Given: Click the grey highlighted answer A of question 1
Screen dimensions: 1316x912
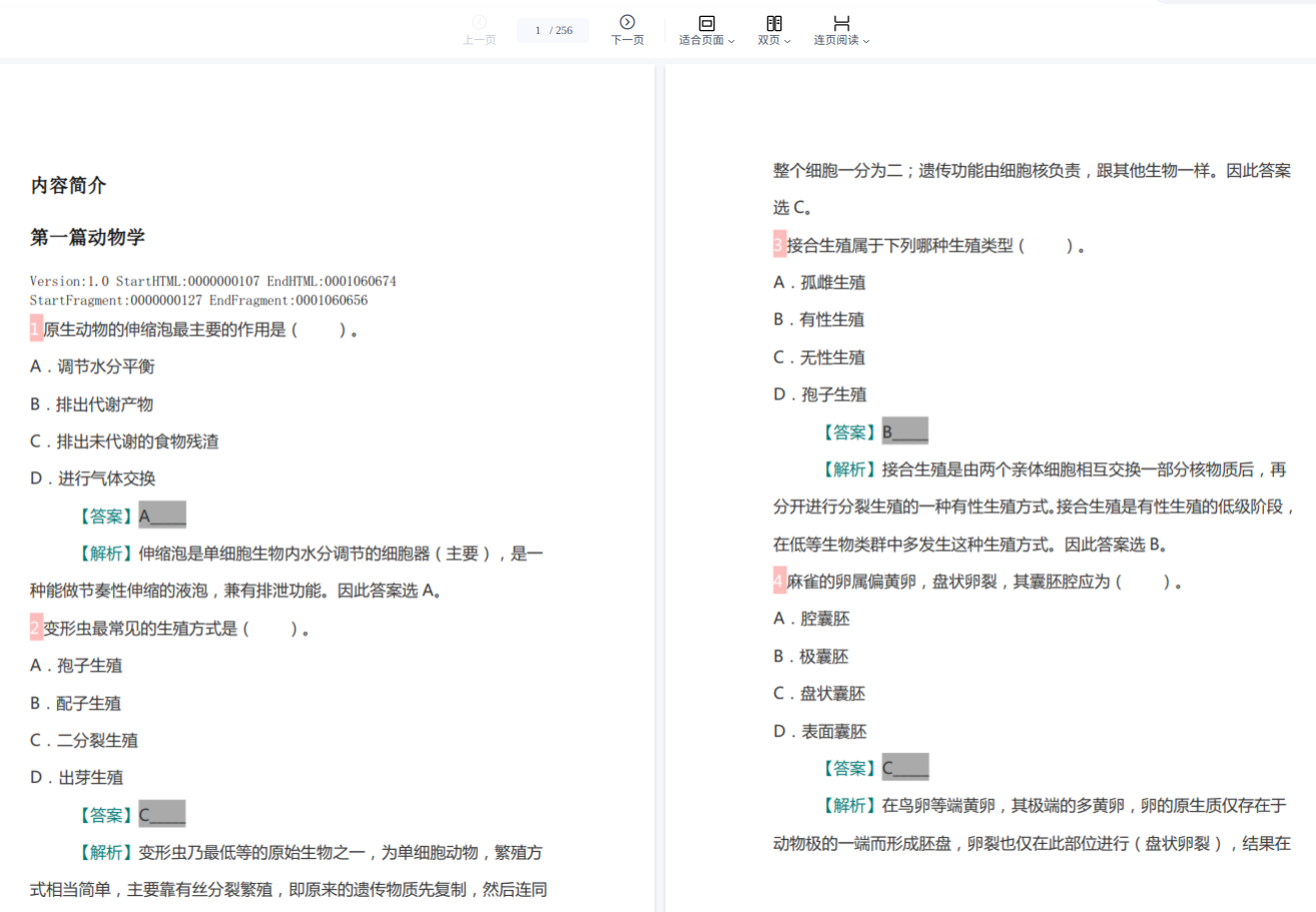Looking at the screenshot, I should pyautogui.click(x=162, y=515).
